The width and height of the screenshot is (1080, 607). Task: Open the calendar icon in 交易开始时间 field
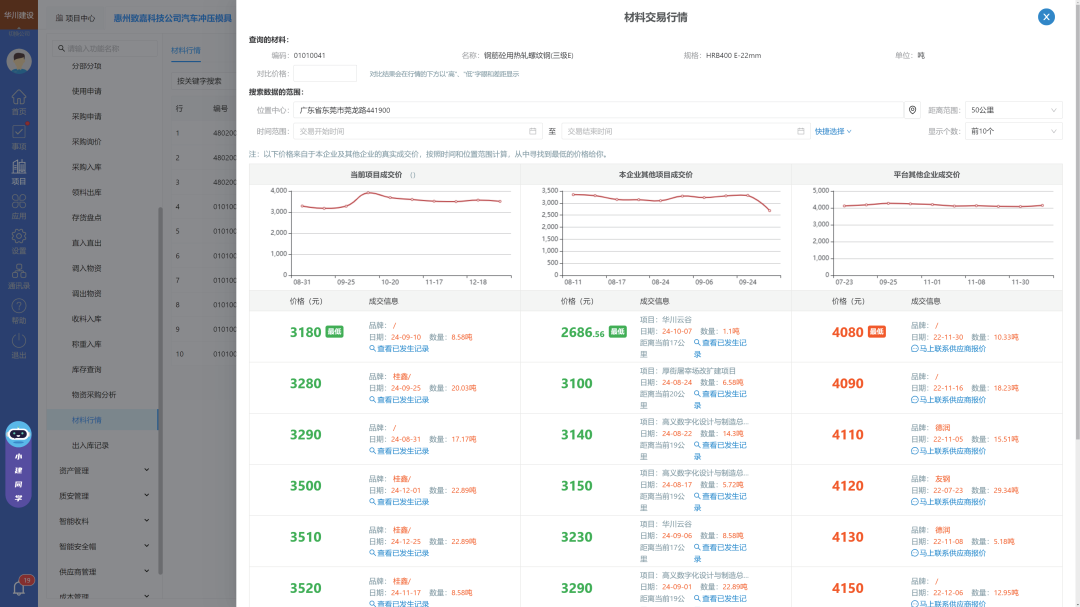point(533,131)
